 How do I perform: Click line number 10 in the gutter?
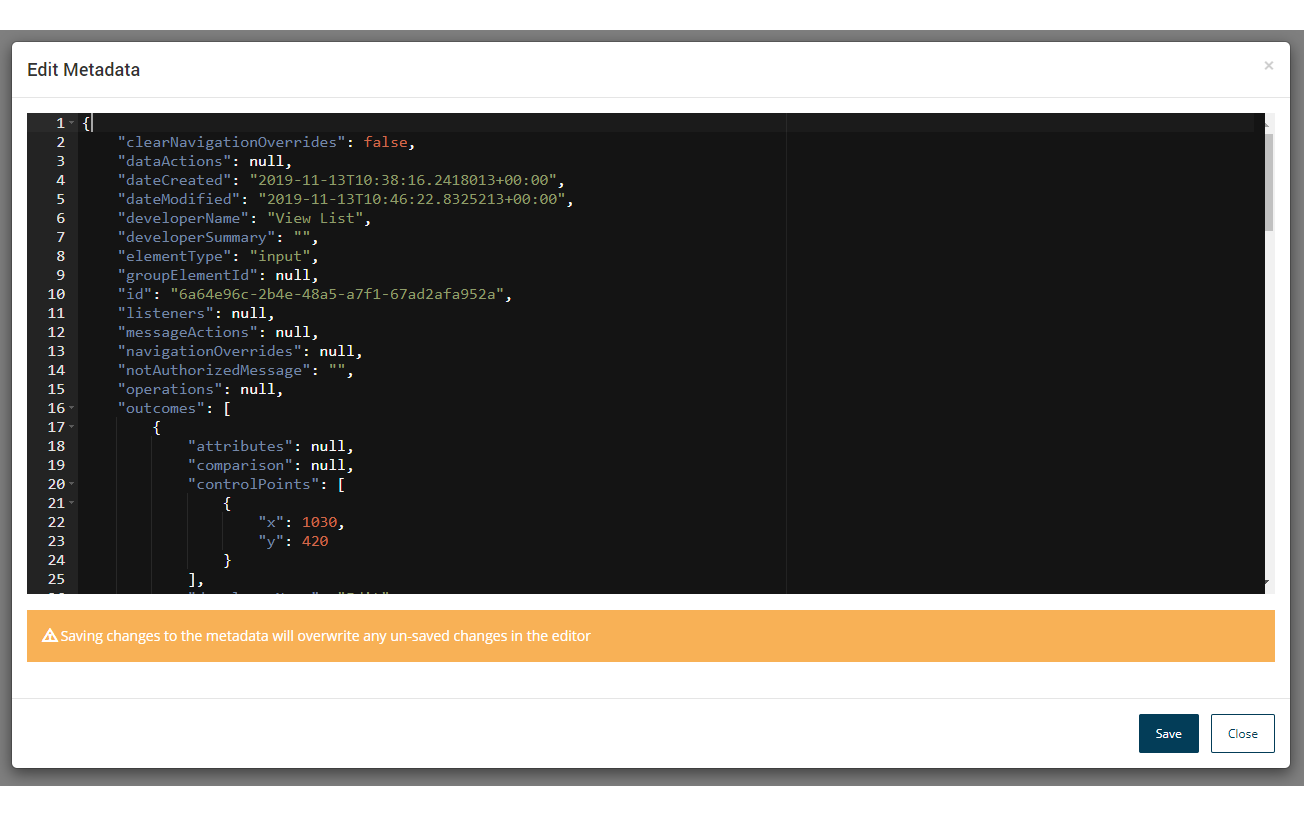click(x=55, y=294)
